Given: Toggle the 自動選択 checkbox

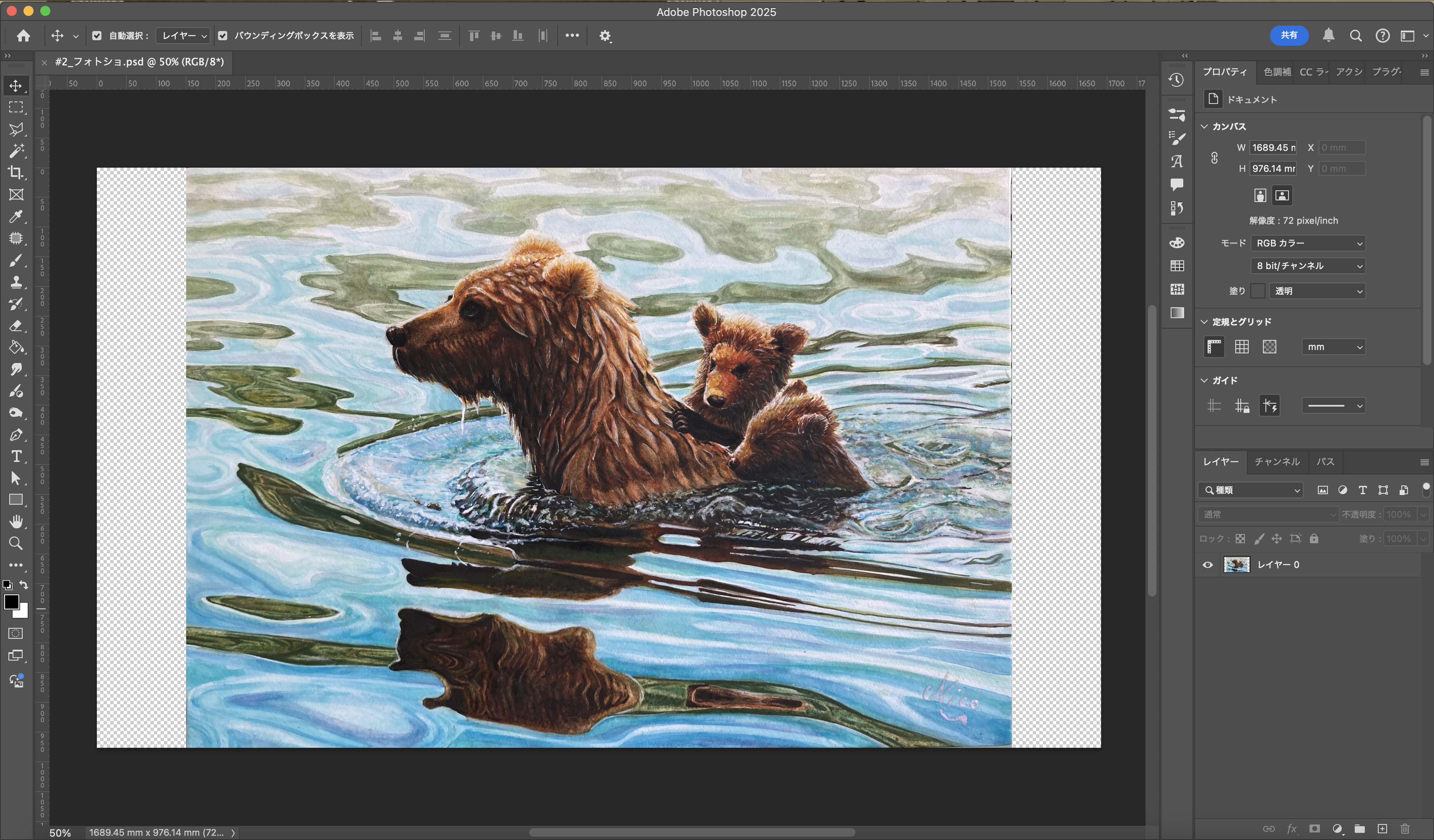Looking at the screenshot, I should (97, 36).
